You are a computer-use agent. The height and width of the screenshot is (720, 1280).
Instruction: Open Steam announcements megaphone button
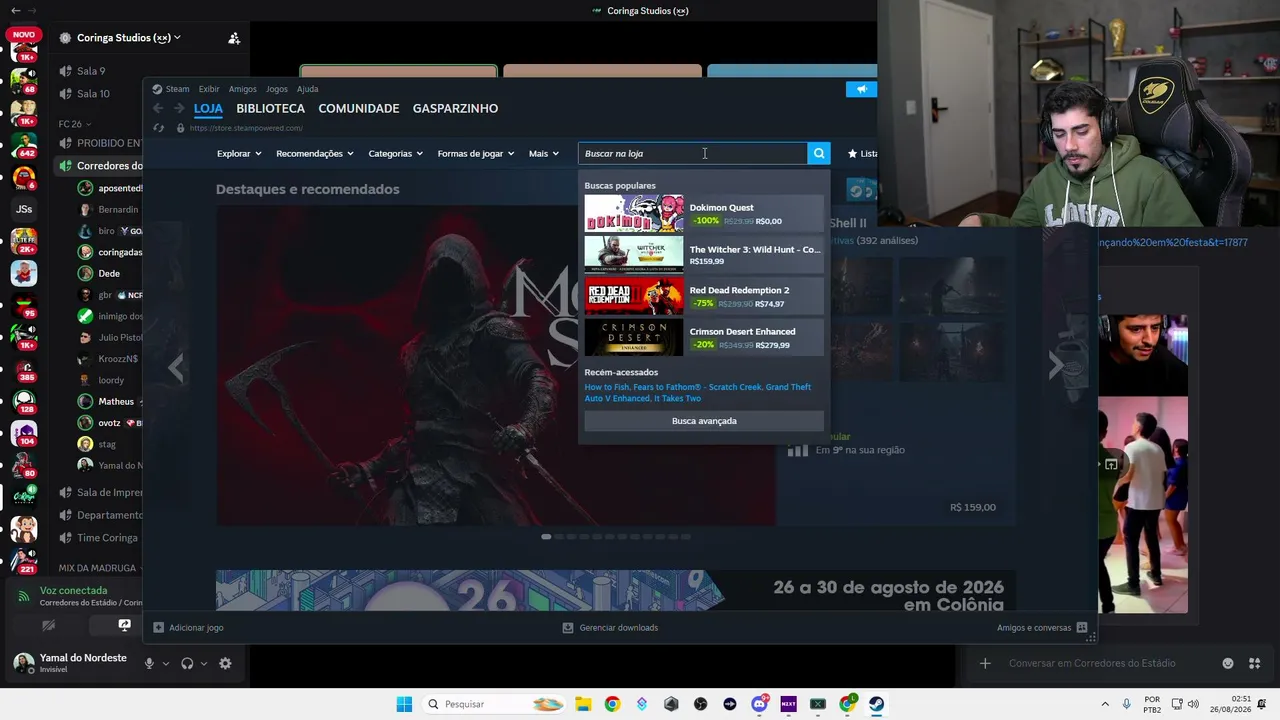click(x=861, y=89)
